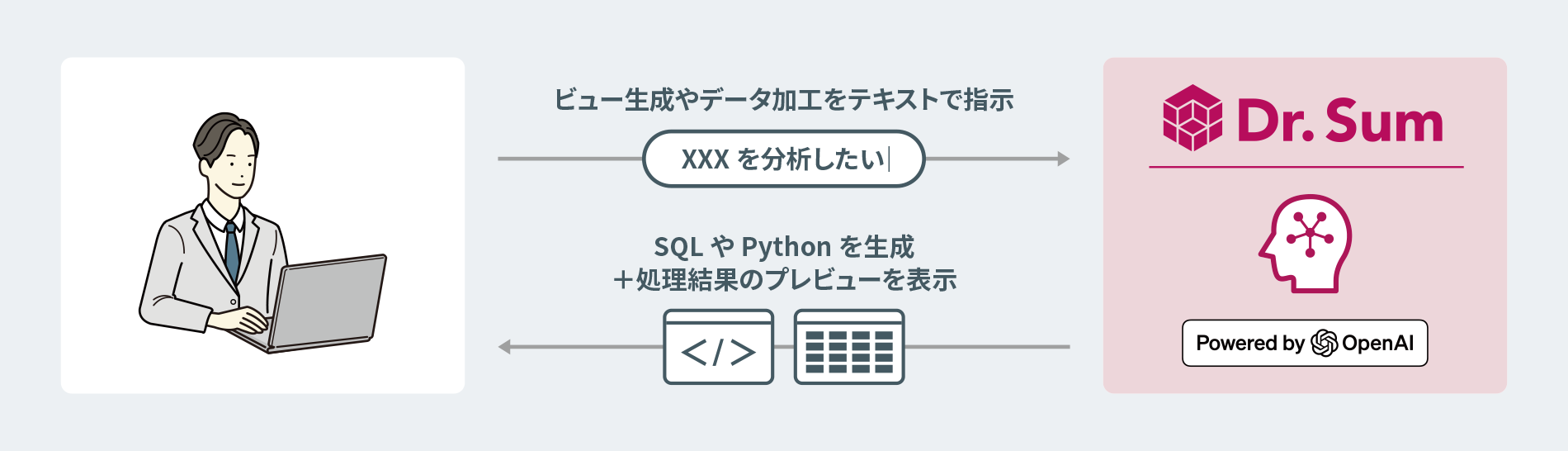The width and height of the screenshot is (1568, 451).
Task: Click the "XXX を分析したい" text input
Action: pyautogui.click(x=783, y=159)
